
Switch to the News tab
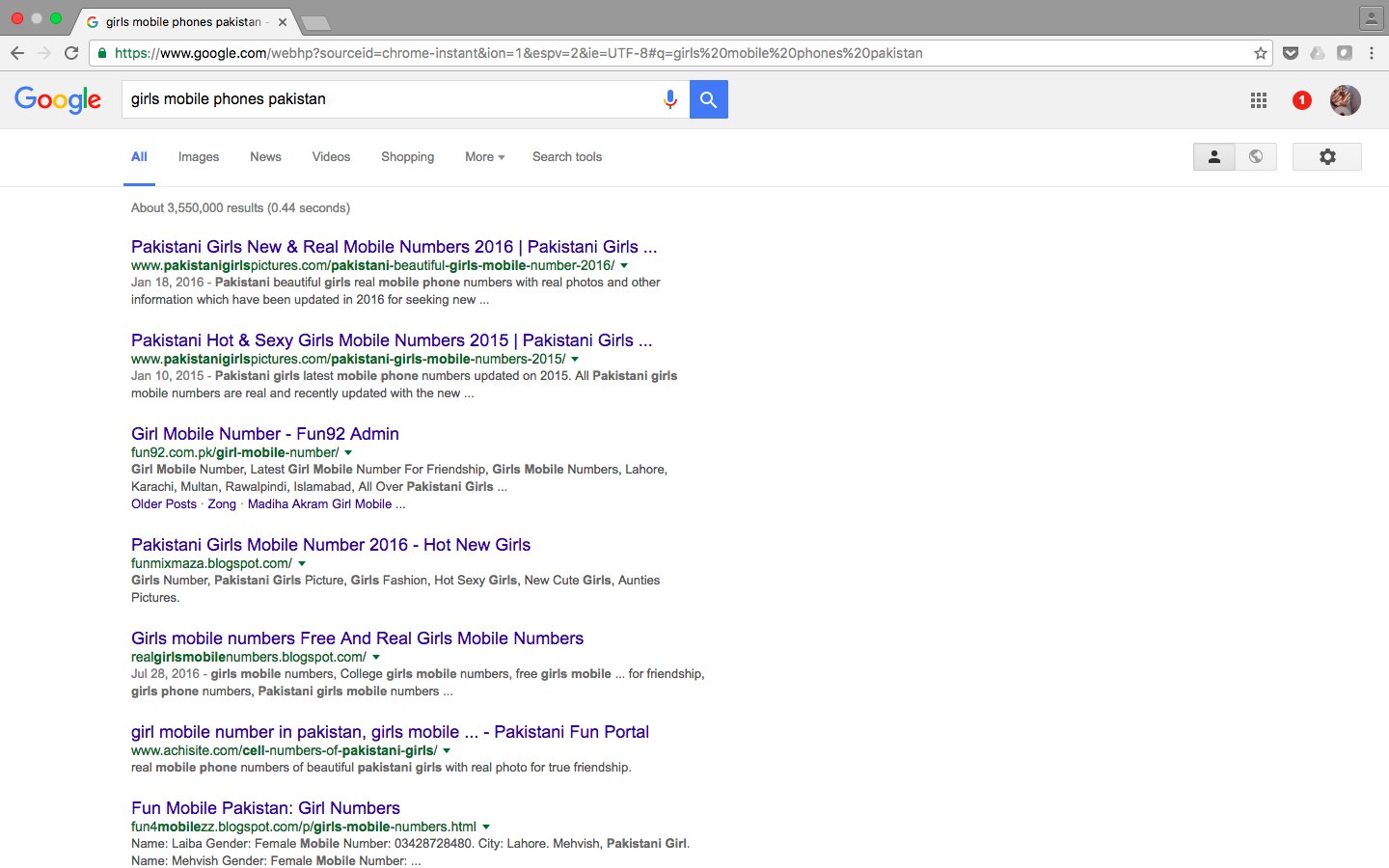click(x=265, y=157)
